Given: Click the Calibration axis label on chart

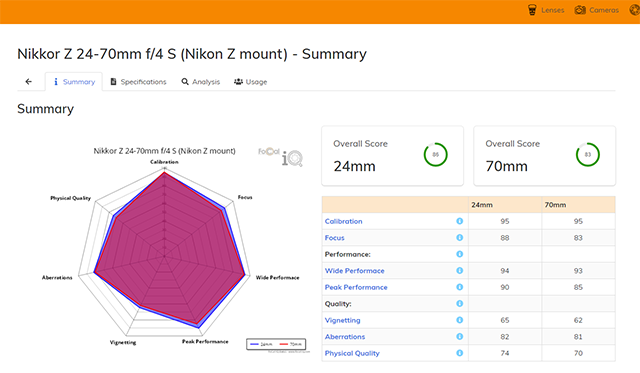Looking at the screenshot, I should pos(164,162).
